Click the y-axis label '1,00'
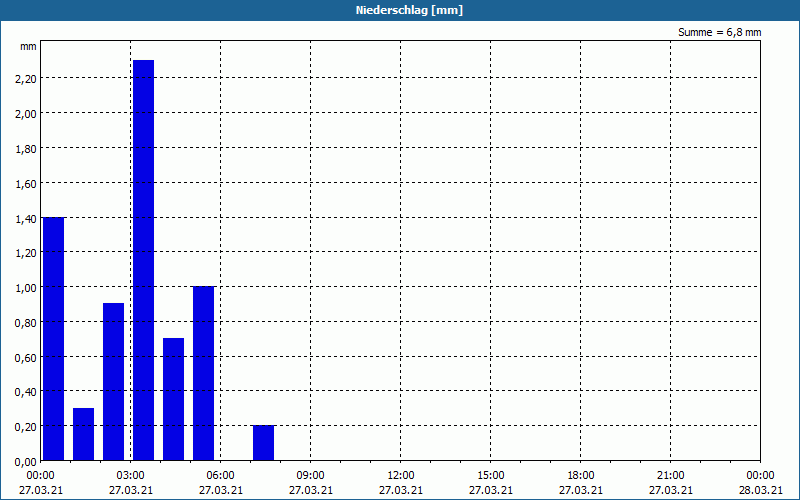The image size is (800, 500). (x=26, y=287)
